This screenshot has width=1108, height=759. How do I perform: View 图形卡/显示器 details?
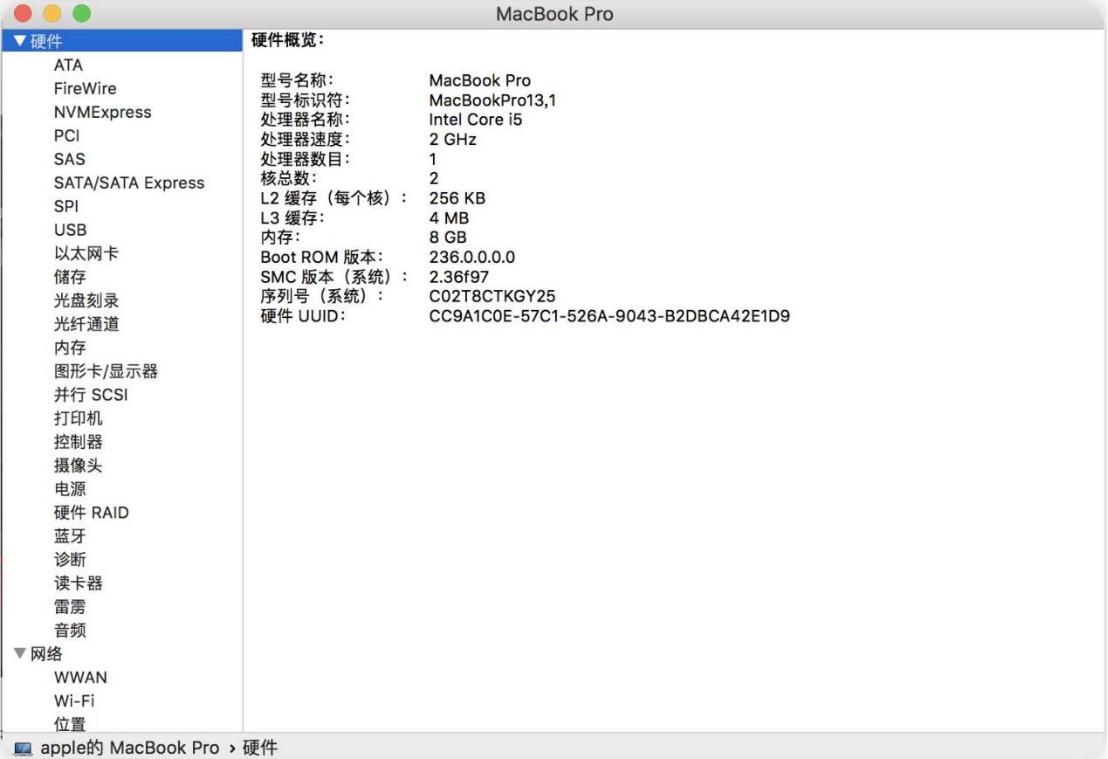(x=105, y=371)
